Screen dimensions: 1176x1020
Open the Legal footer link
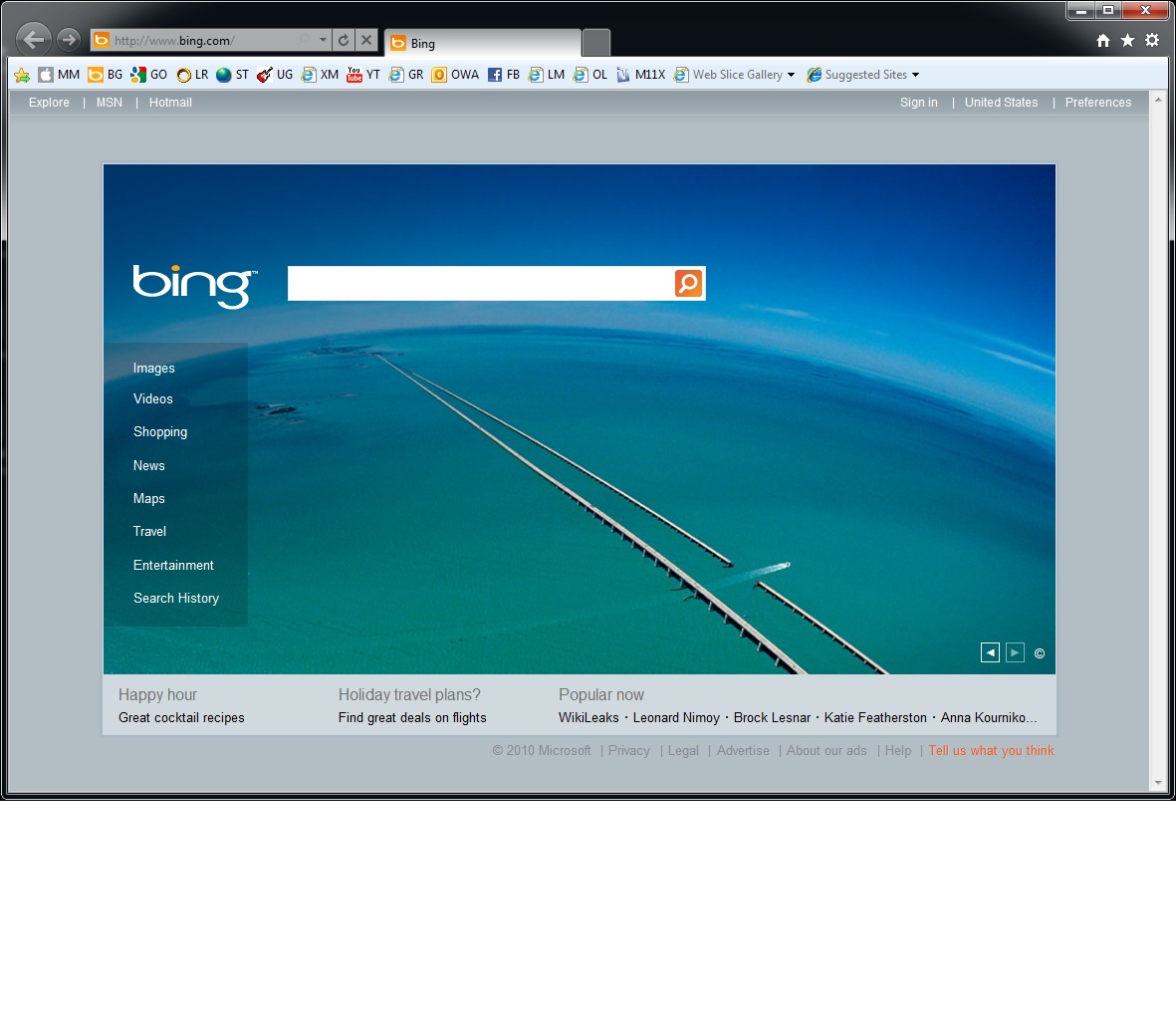click(x=683, y=751)
